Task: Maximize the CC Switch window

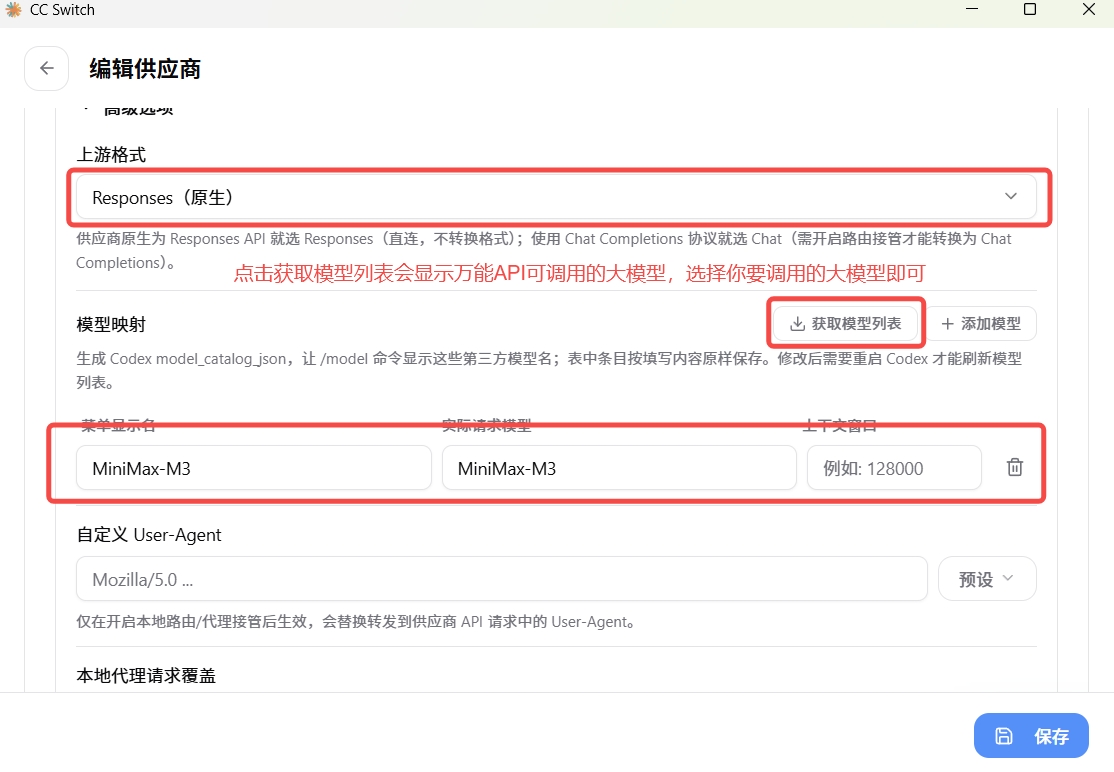Action: (1029, 9)
